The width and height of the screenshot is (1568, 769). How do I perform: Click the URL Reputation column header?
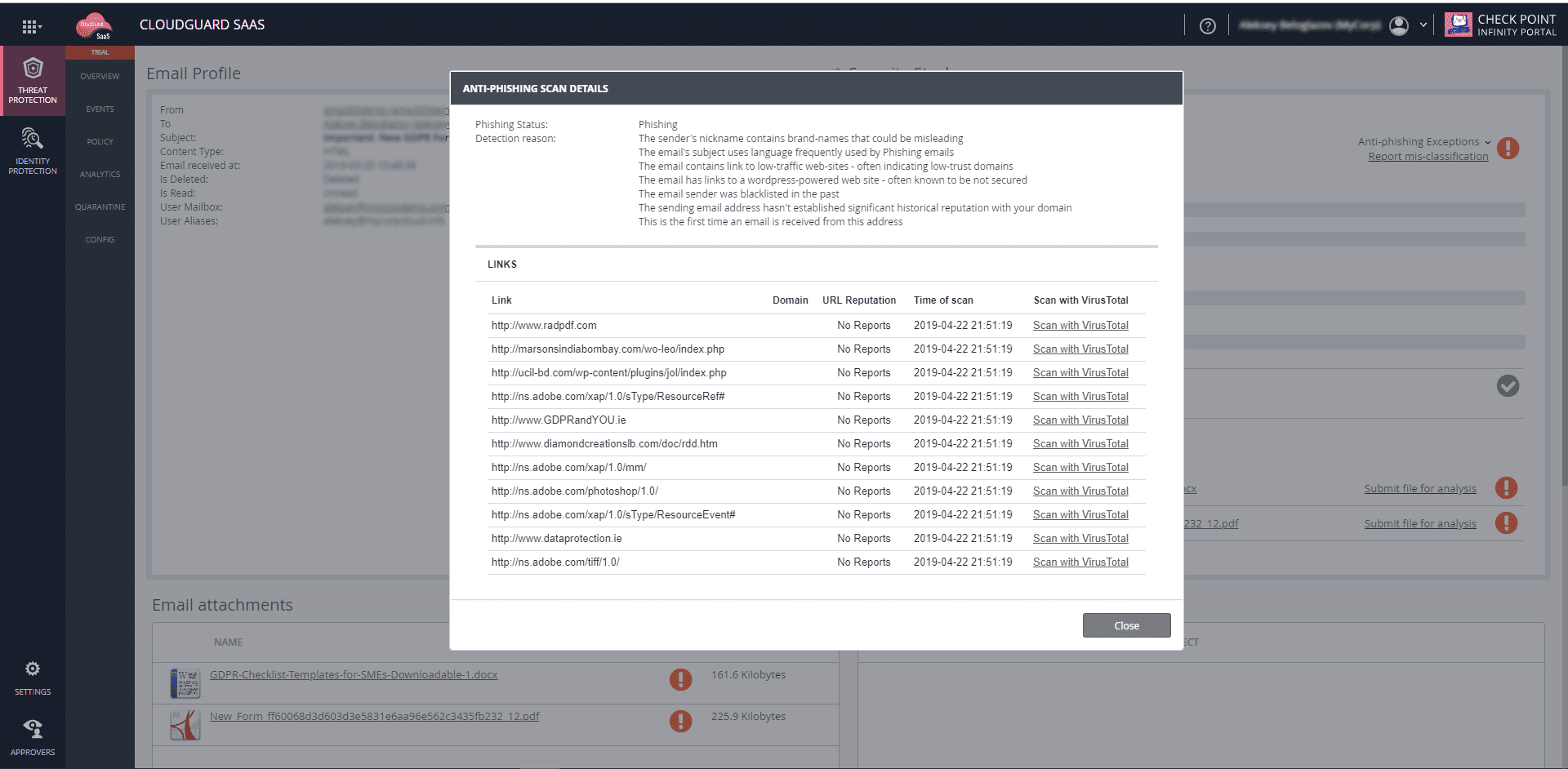point(859,300)
